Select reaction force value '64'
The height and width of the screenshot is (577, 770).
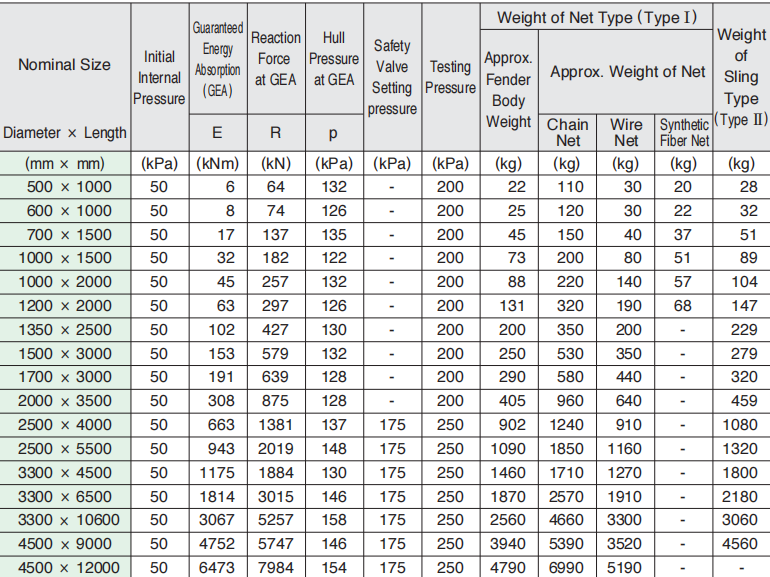click(x=275, y=187)
